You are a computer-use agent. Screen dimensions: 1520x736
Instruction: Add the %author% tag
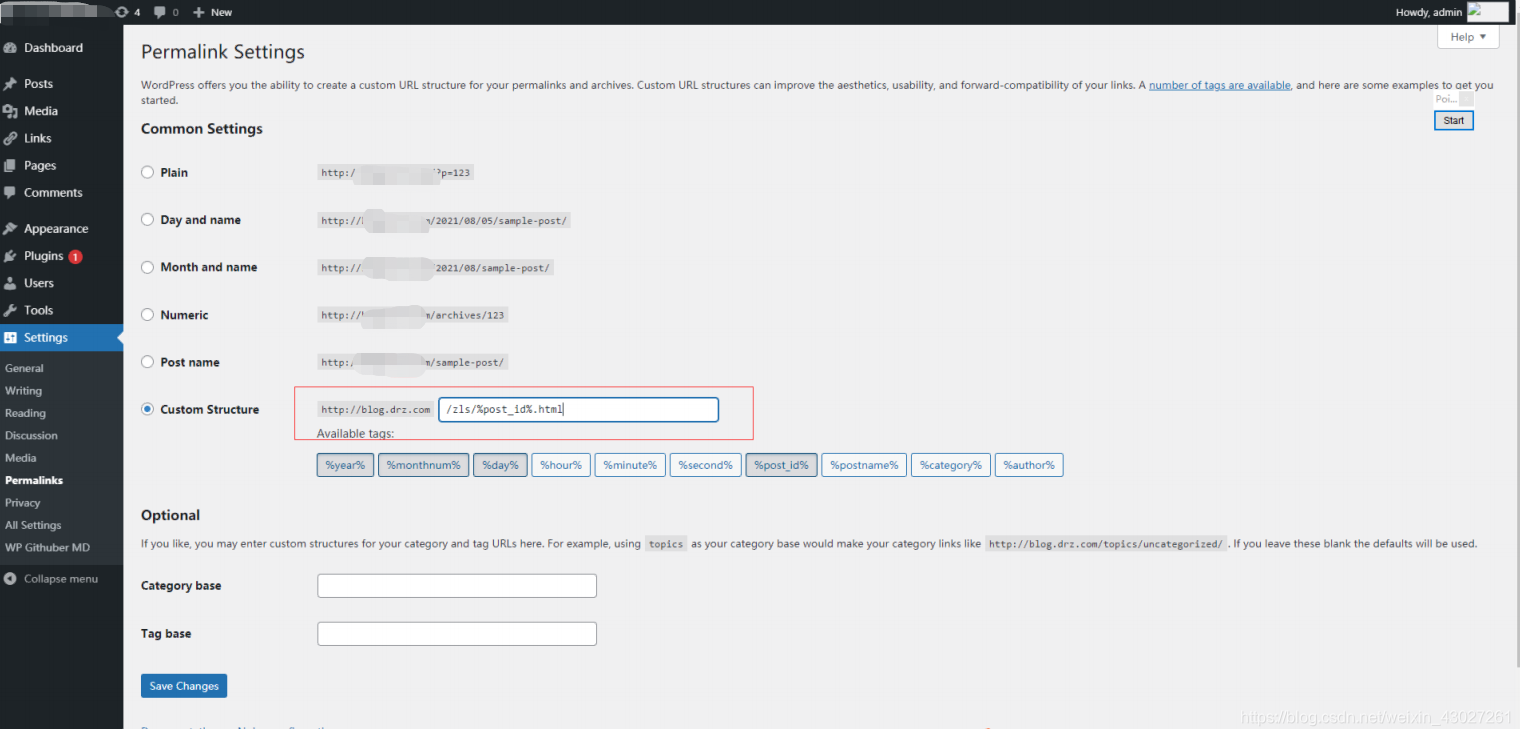[1029, 465]
